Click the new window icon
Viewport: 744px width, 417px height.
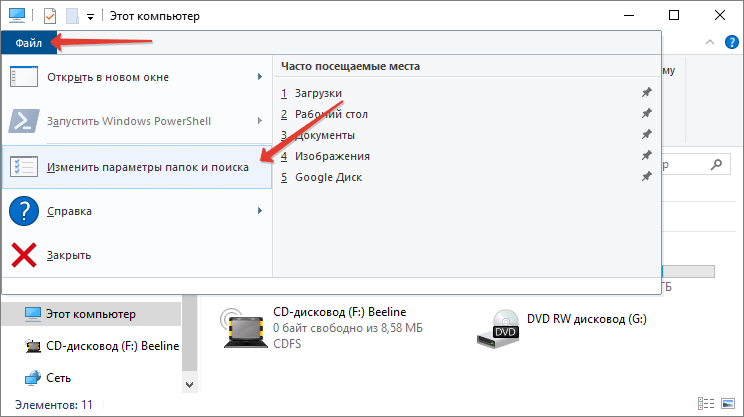pos(24,77)
